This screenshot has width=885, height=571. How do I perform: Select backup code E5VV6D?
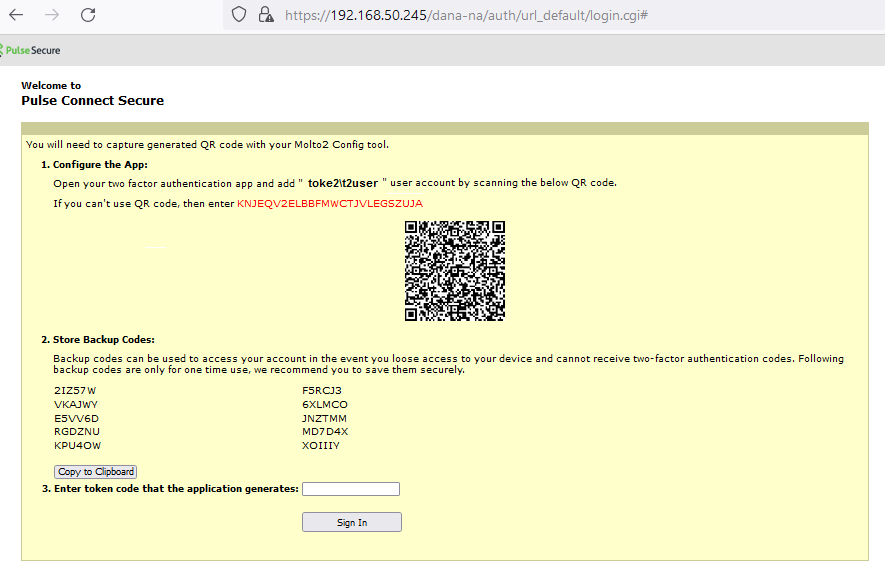click(76, 419)
